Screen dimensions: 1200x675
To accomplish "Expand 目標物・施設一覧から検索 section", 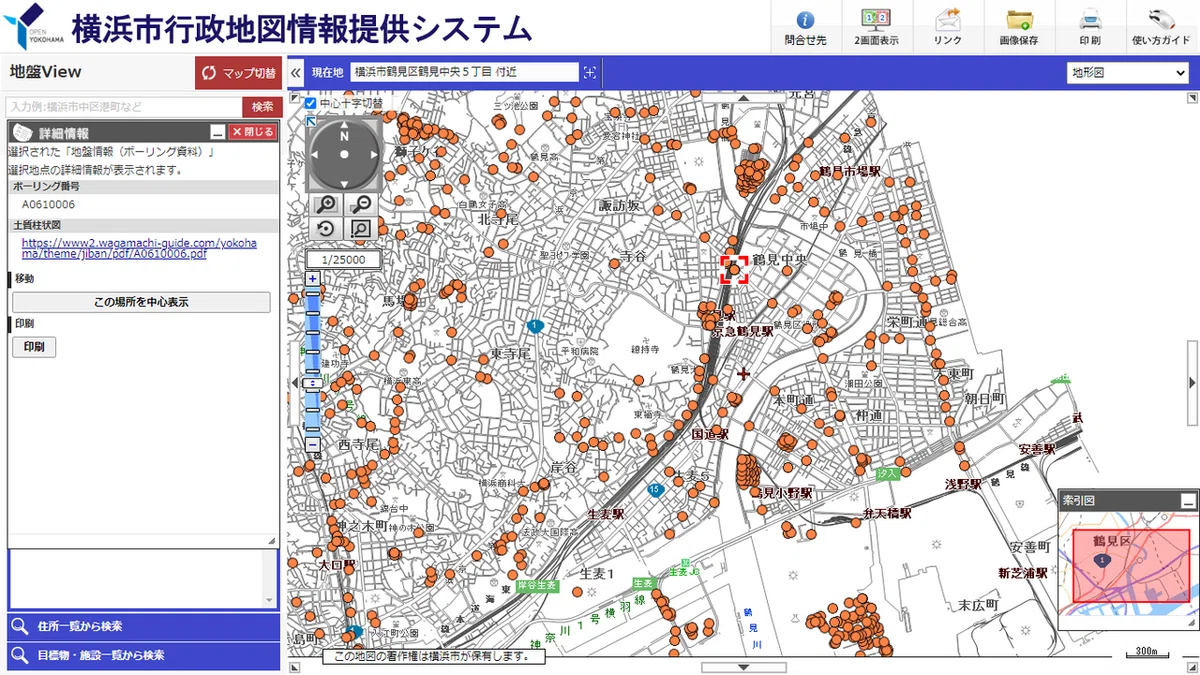I will [143, 656].
